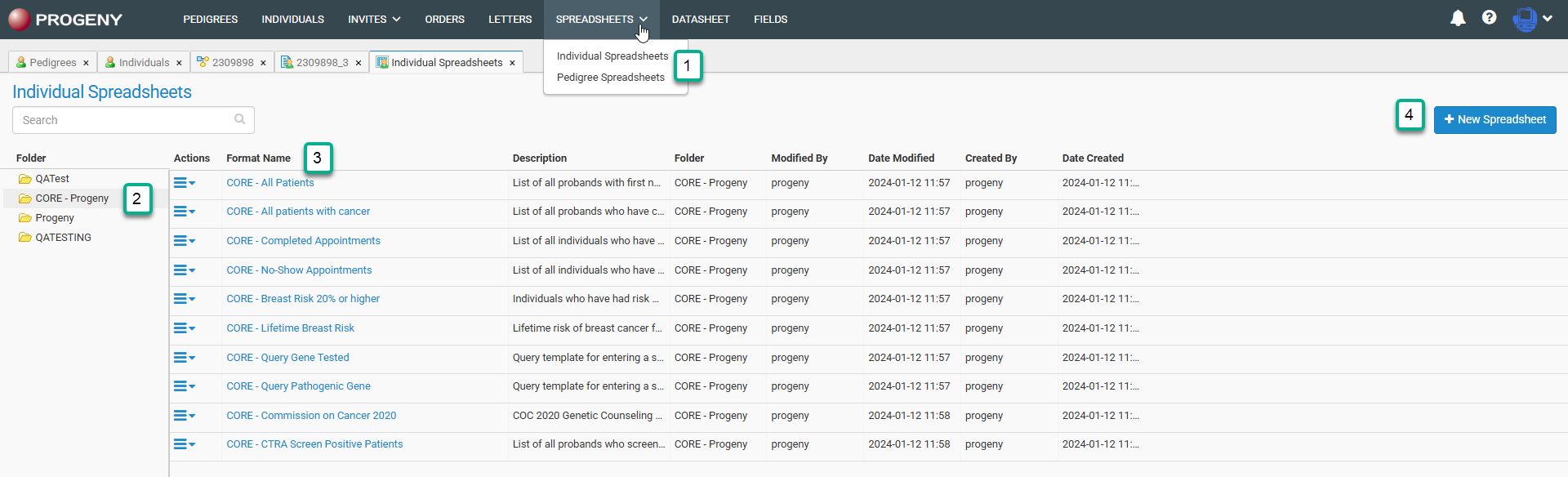Image resolution: width=1568 pixels, height=477 pixels.
Task: Open actions menu for CORE - Query Gene Tested
Action: [185, 358]
